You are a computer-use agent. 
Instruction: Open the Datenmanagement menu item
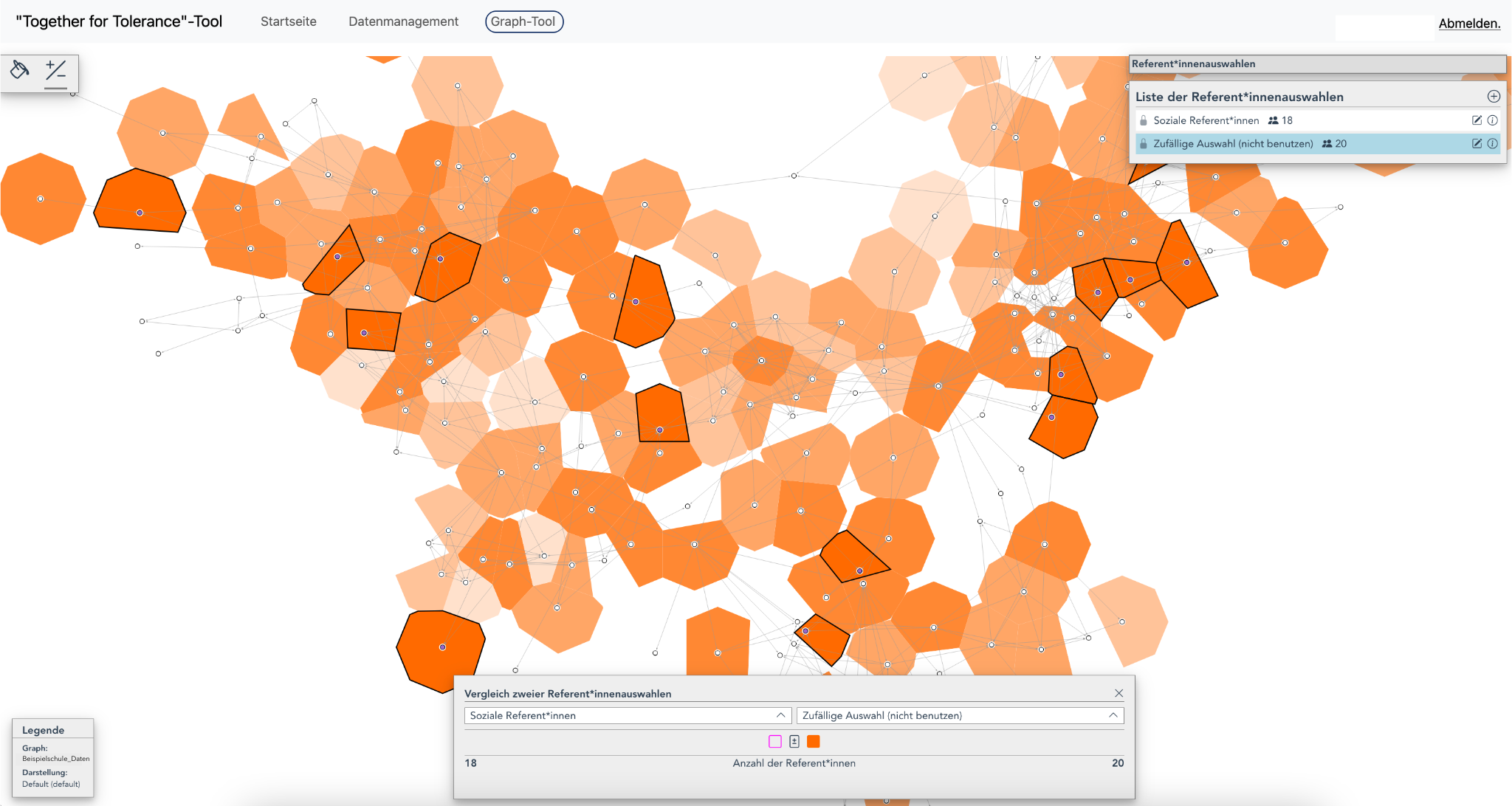click(x=403, y=21)
